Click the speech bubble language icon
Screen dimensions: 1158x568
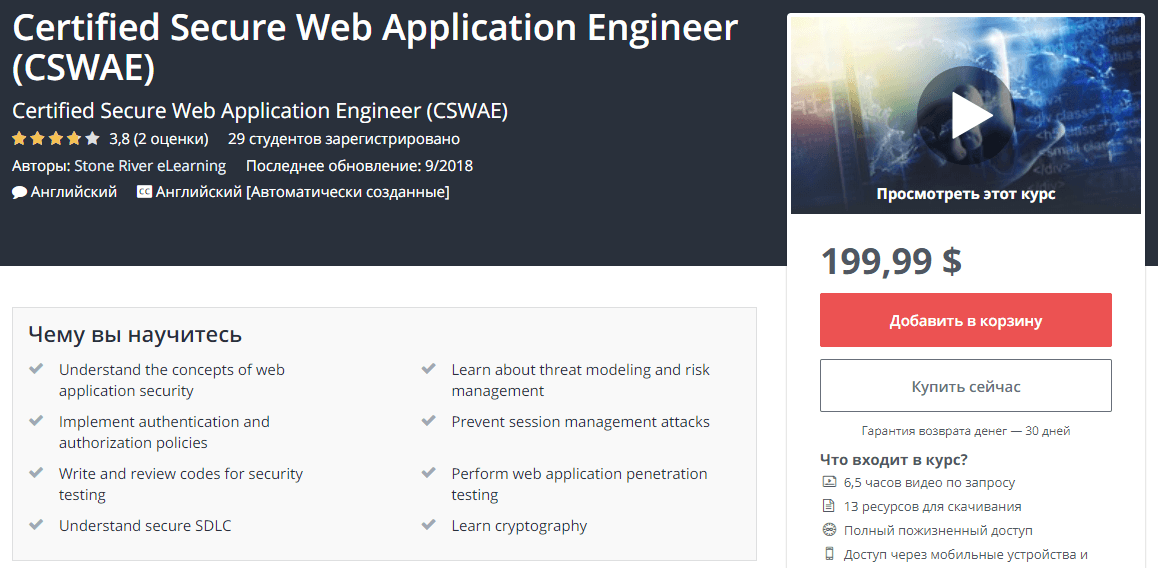tap(19, 193)
